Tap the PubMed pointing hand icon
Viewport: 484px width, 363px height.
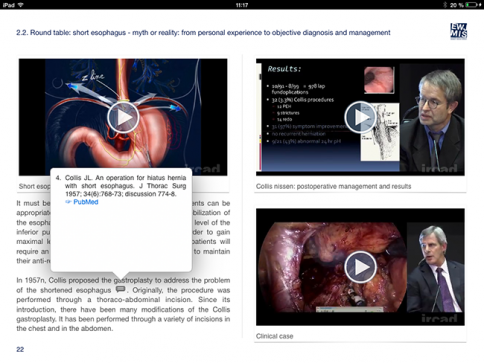pos(68,202)
